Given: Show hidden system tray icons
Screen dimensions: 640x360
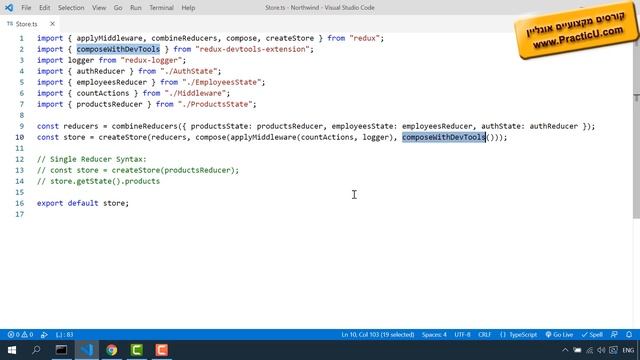Looking at the screenshot, I should [565, 350].
